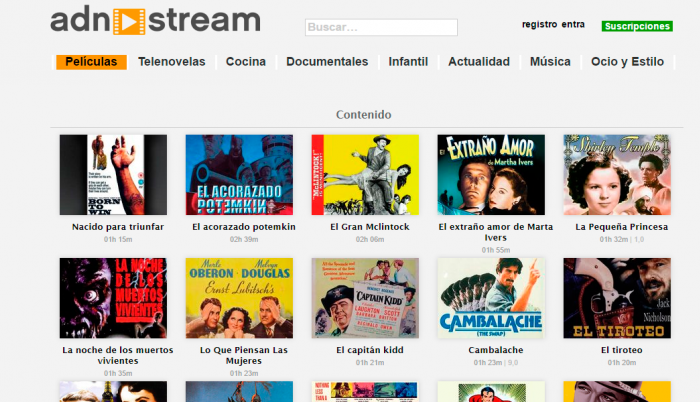Open the El Acorazado Potemkin poster
The image size is (700, 402).
pyautogui.click(x=239, y=175)
